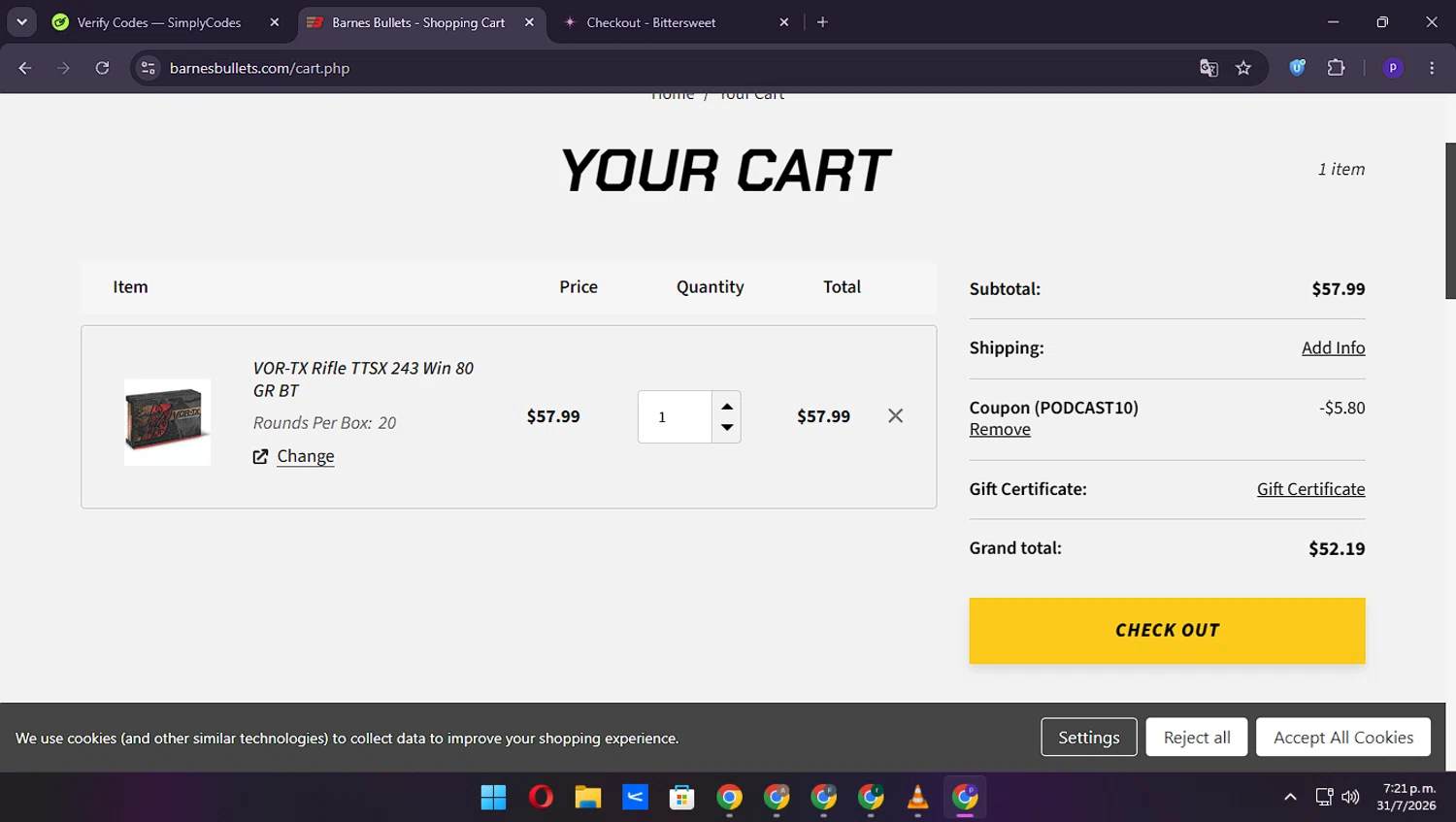Click the yellow CHECK OUT button
Screen dimensions: 1456x822
point(1167,631)
